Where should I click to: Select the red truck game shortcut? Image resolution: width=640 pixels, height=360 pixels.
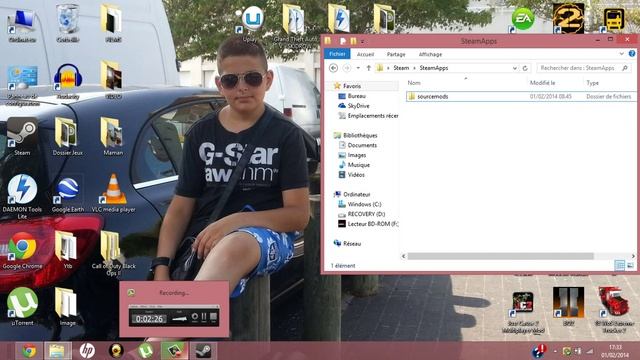point(614,309)
